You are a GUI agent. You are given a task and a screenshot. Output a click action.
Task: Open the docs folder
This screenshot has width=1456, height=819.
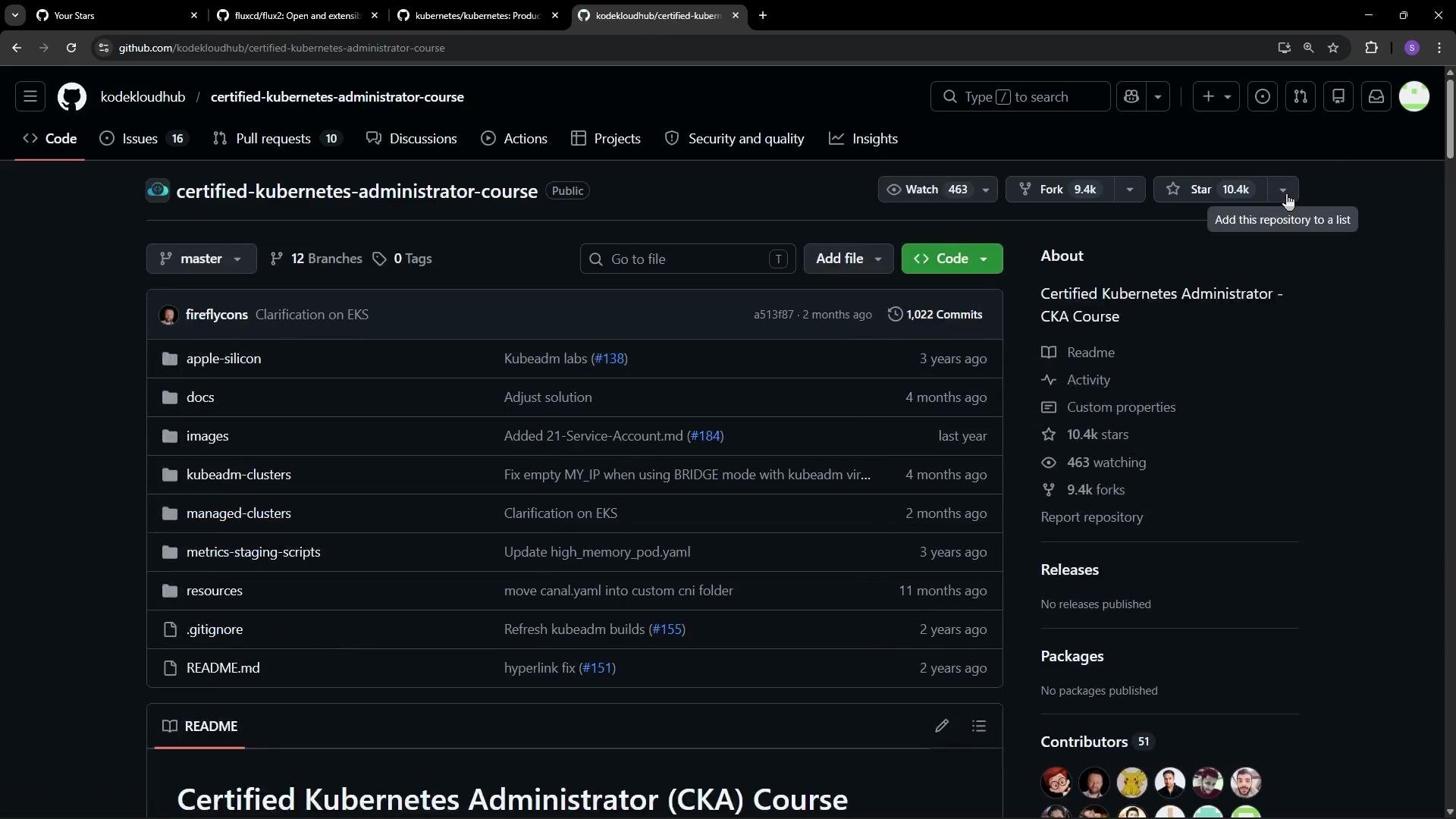click(x=200, y=397)
